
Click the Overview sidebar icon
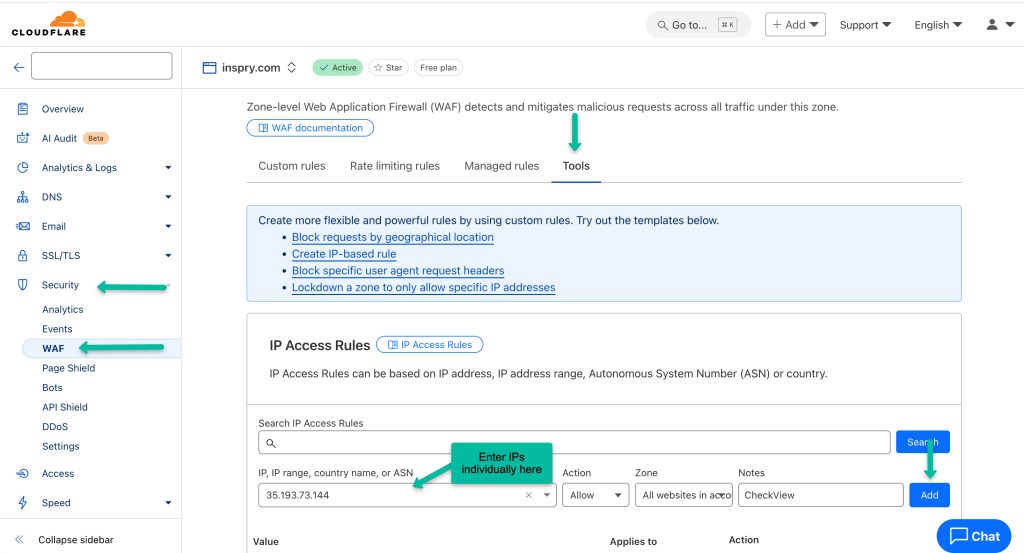coord(22,109)
